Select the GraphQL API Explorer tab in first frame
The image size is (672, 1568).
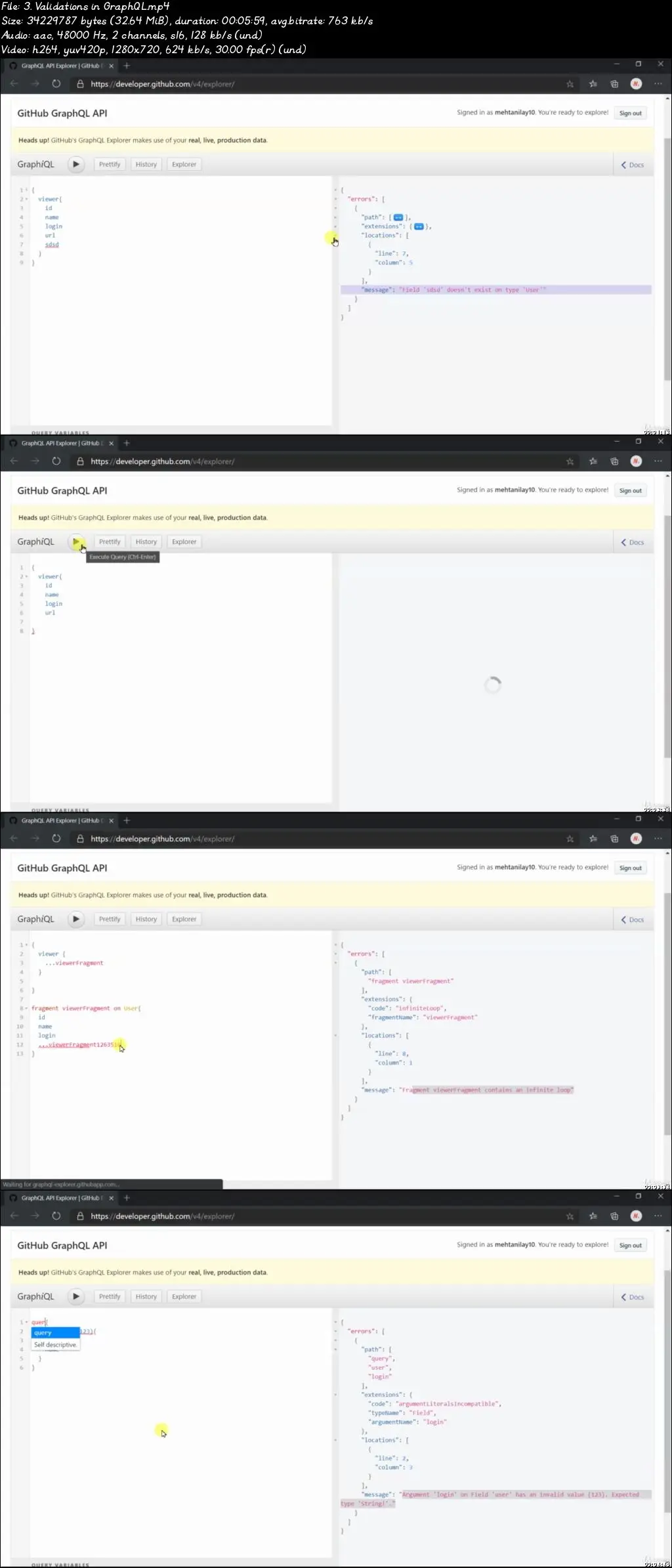(60, 66)
